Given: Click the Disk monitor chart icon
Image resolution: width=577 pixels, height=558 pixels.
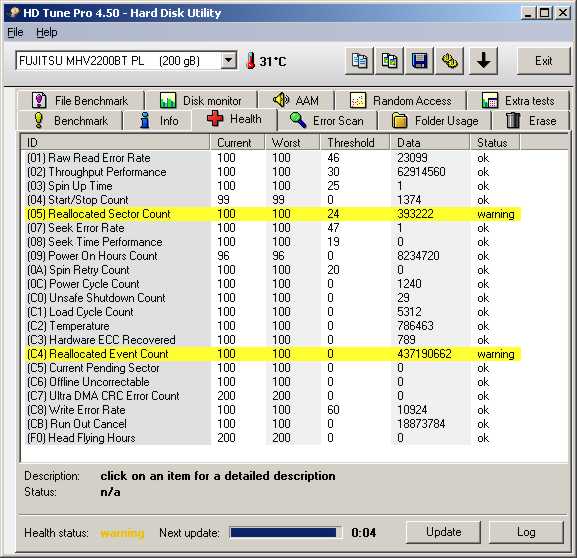Looking at the screenshot, I should click(x=168, y=100).
